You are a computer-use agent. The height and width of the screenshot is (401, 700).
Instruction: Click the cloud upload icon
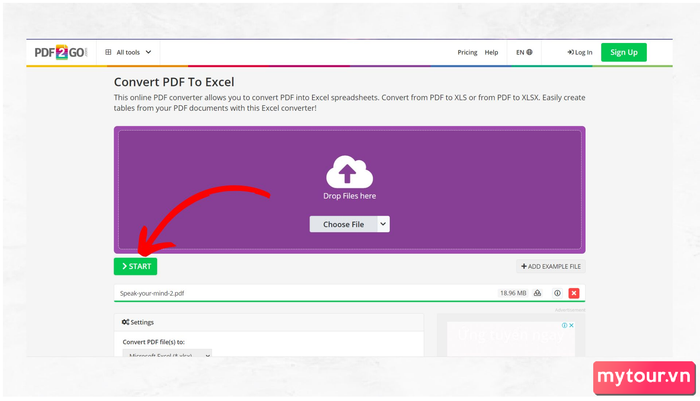tap(349, 171)
